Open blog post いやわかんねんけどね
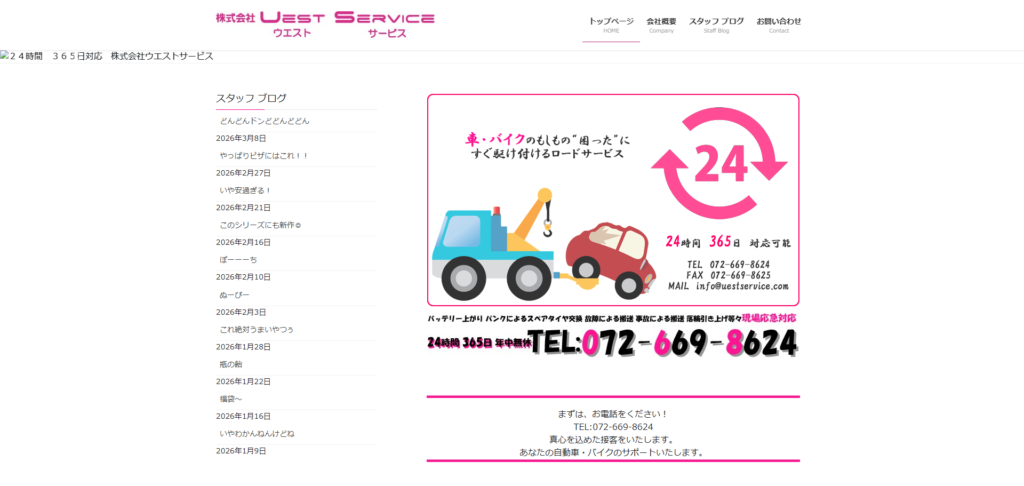 pyautogui.click(x=257, y=433)
